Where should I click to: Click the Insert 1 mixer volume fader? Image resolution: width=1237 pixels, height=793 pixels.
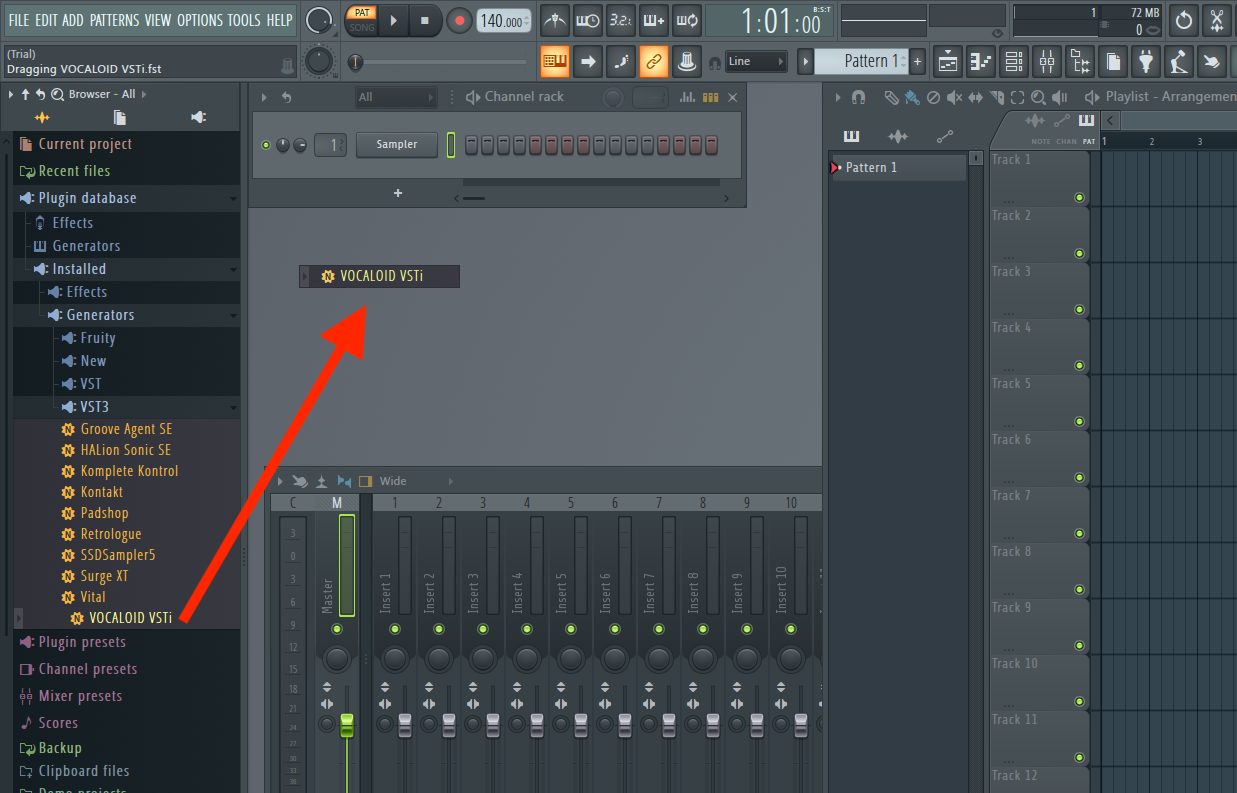pyautogui.click(x=405, y=725)
